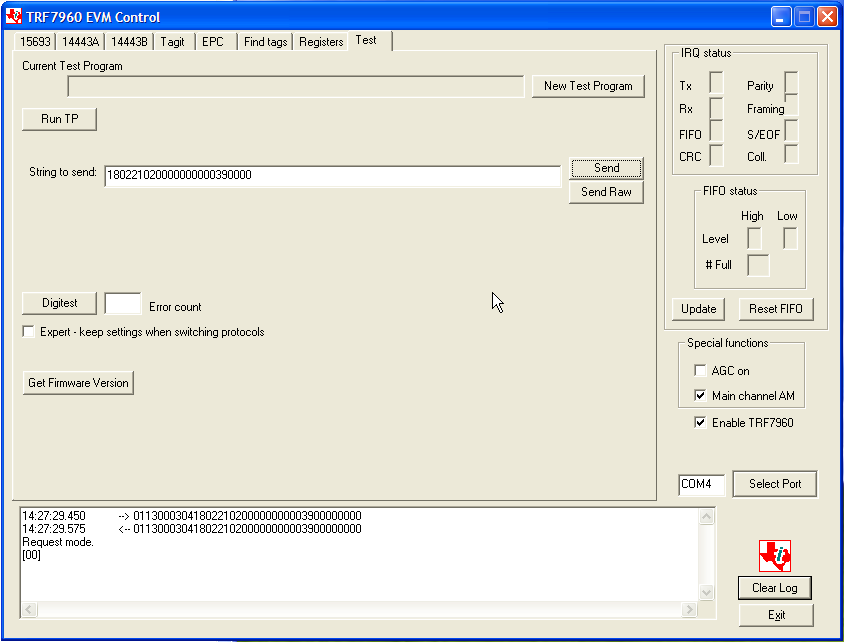
Task: Click the Reset FIFO button
Action: click(x=776, y=309)
